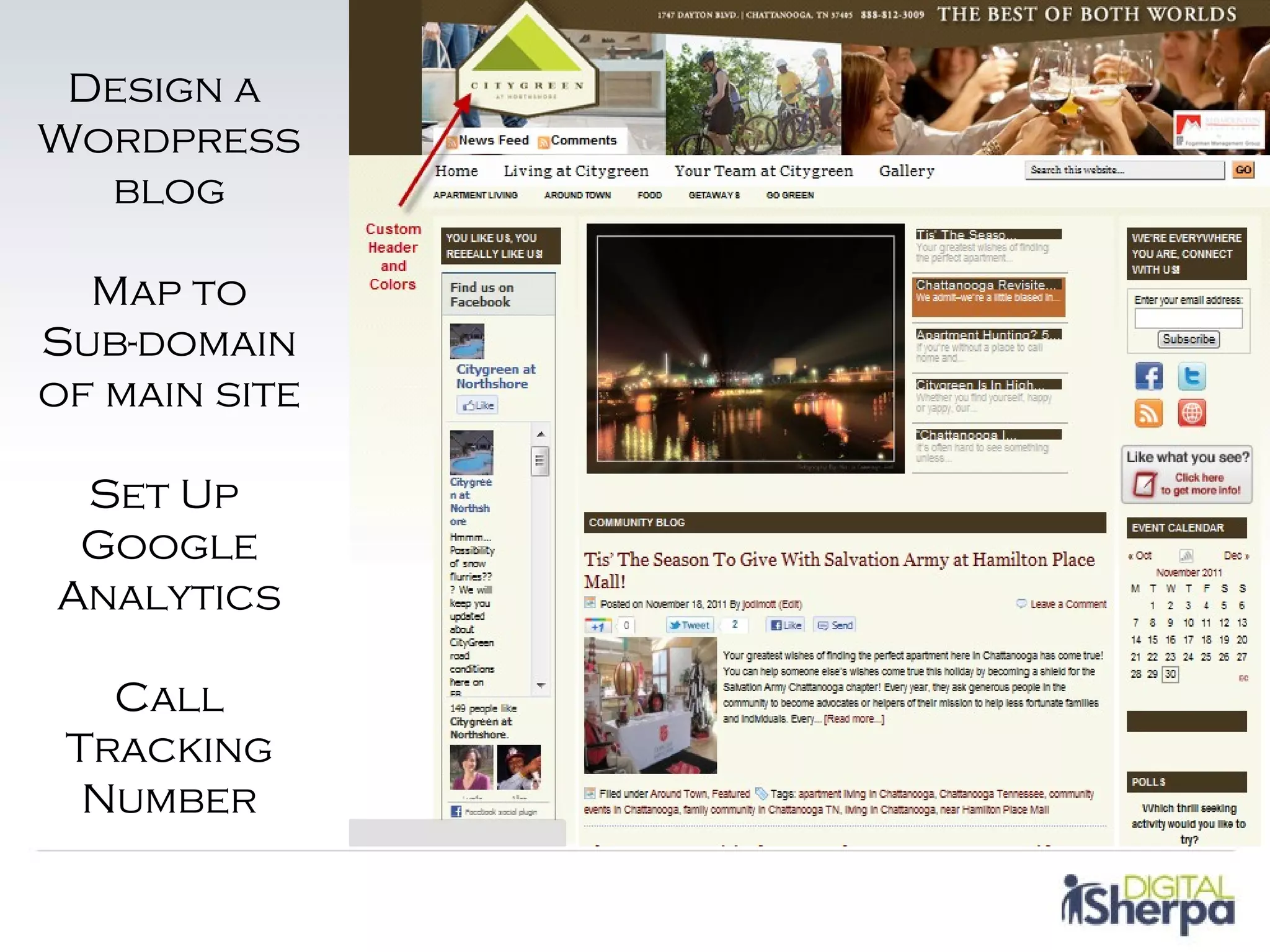Click the Facebook widget scrollbar thumb
The width and height of the screenshot is (1270, 952).
point(540,461)
